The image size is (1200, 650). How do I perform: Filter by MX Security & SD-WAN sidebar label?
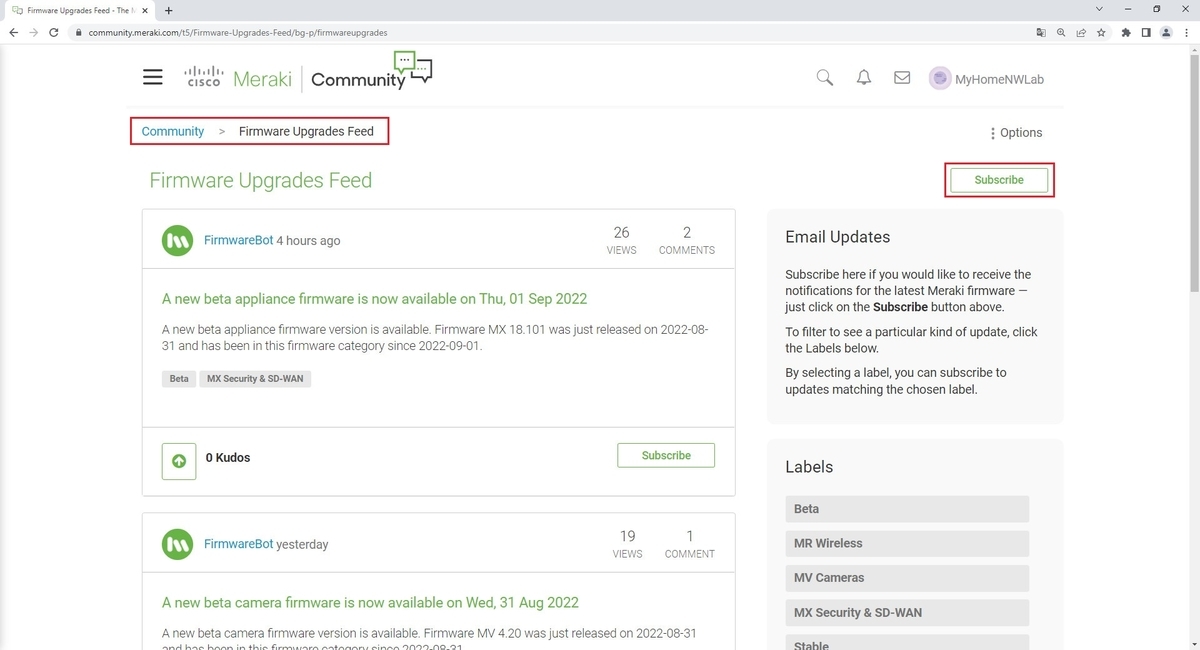click(907, 612)
